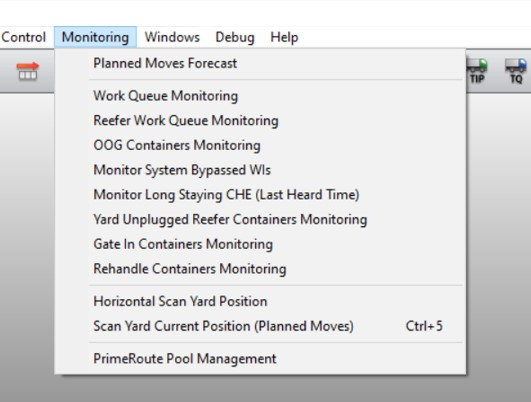Select Planned Moves Forecast

click(x=260, y=63)
